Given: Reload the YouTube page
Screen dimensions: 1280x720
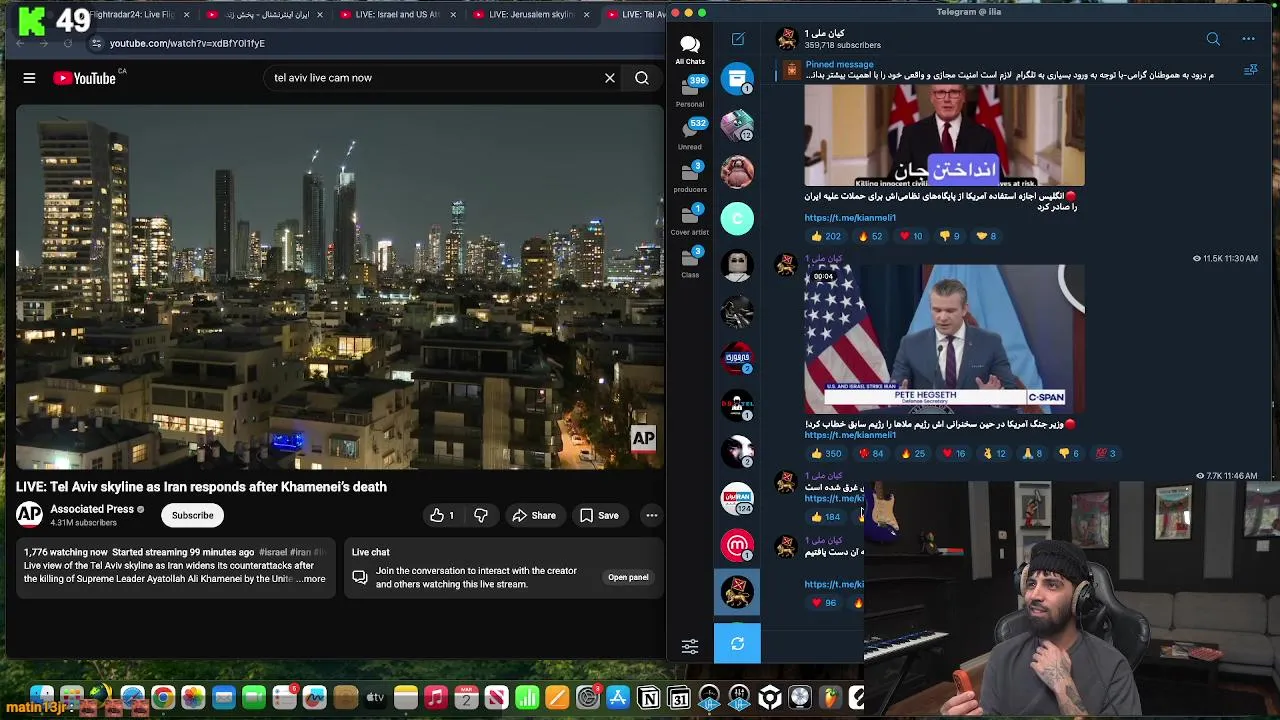Looking at the screenshot, I should tap(67, 43).
